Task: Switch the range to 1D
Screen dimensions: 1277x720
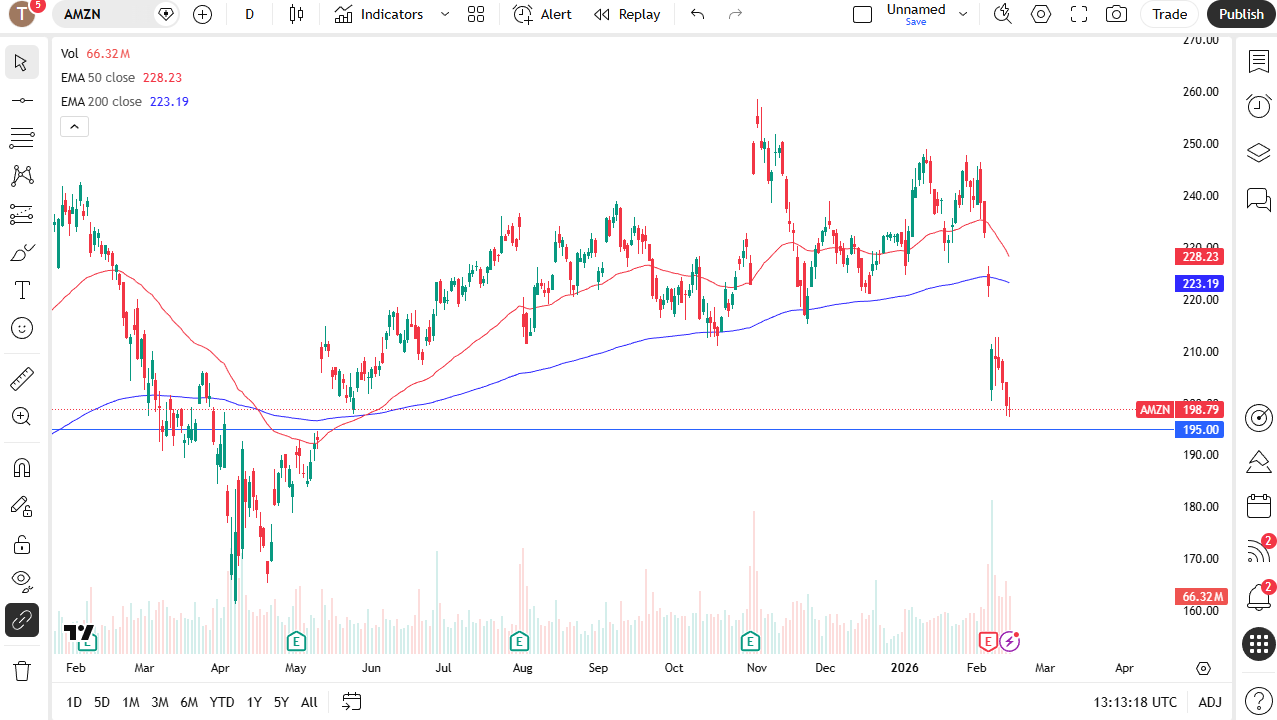Action: tap(74, 702)
